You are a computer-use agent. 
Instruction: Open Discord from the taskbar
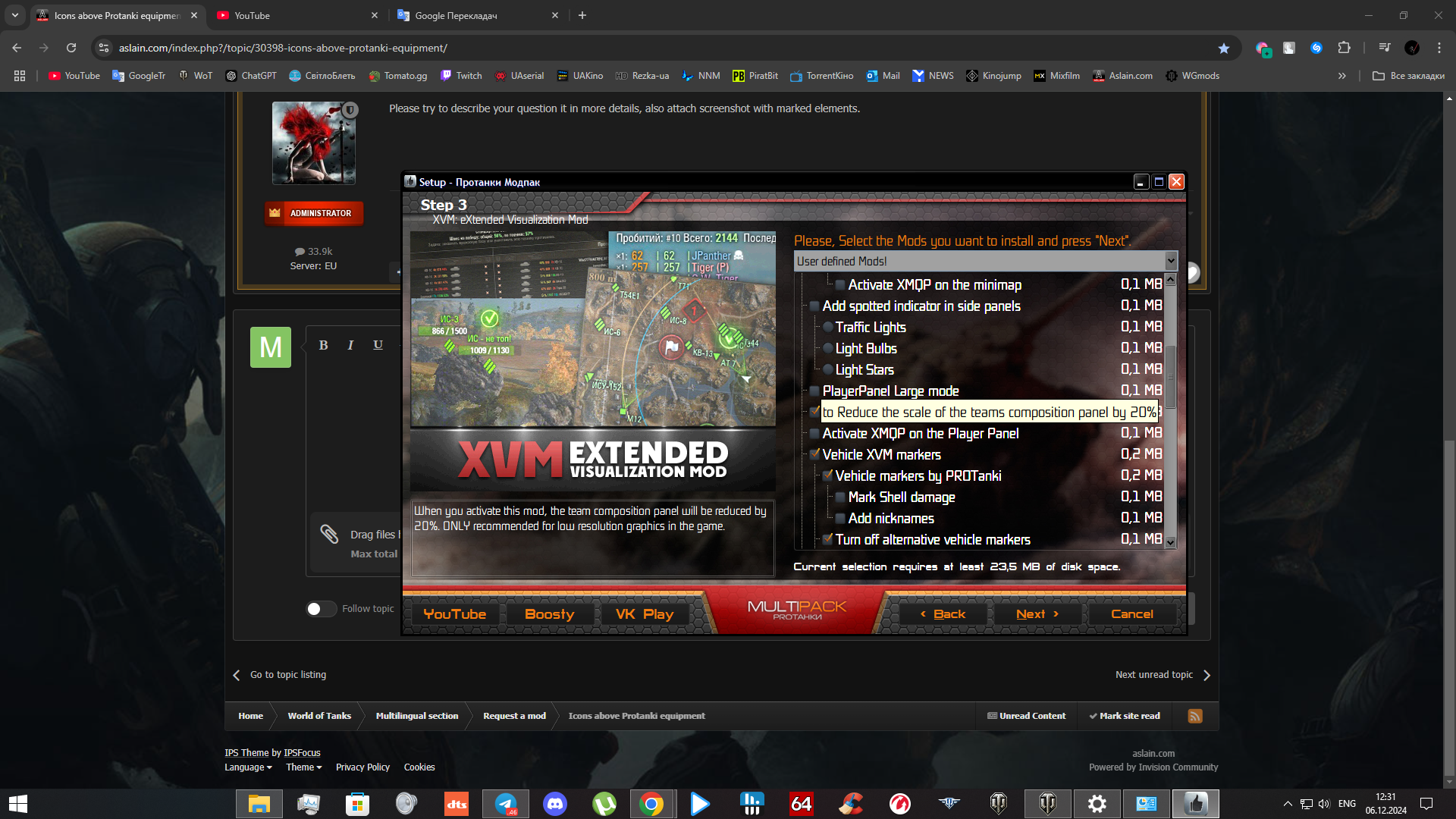555,804
